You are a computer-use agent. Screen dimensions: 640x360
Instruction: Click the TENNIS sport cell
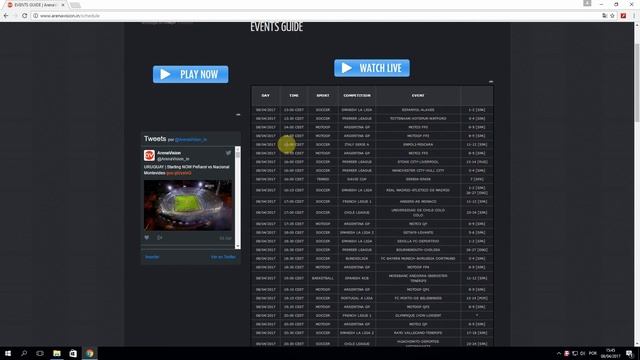click(322, 179)
